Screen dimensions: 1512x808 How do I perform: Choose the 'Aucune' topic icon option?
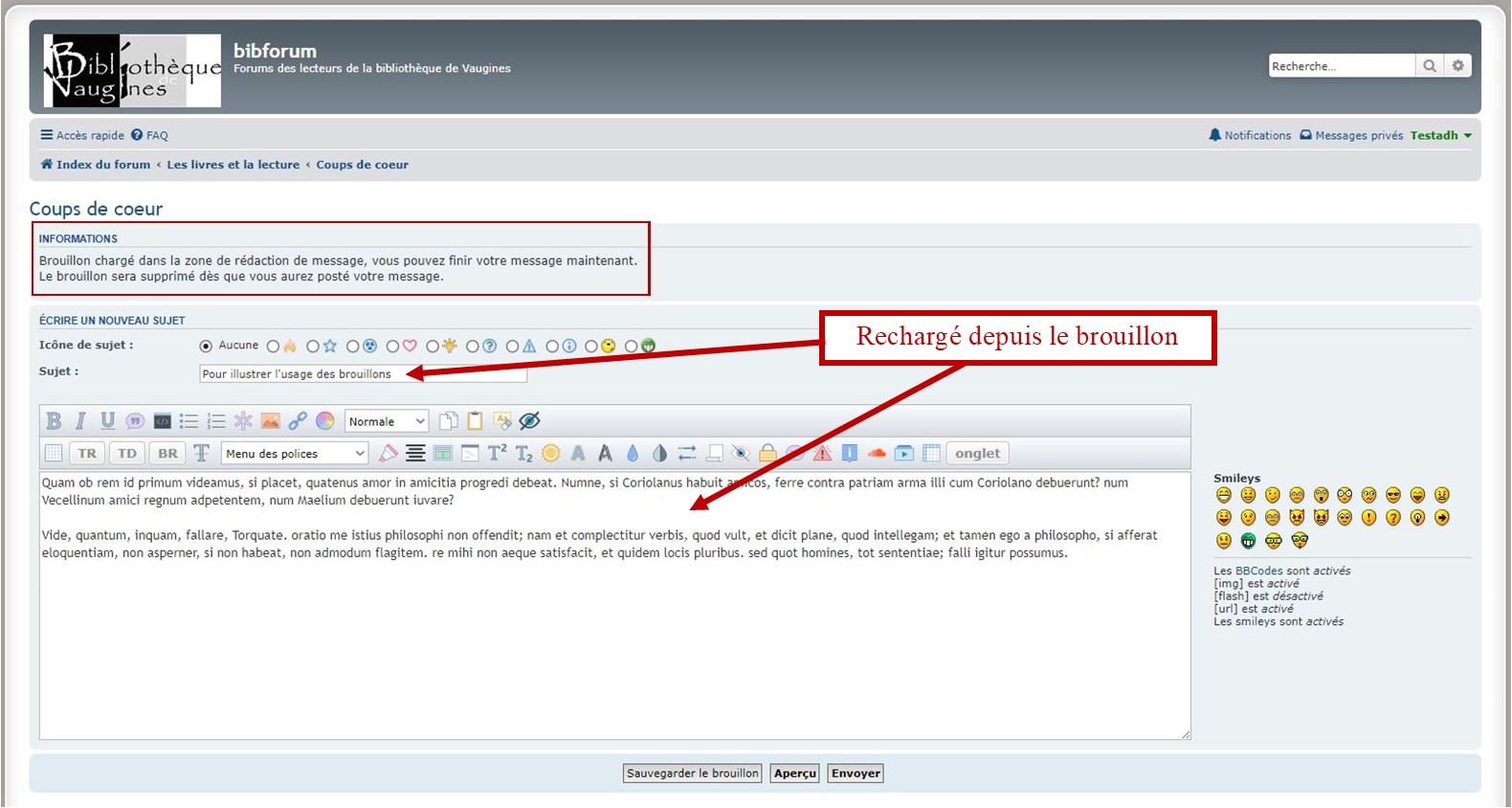[x=206, y=347]
